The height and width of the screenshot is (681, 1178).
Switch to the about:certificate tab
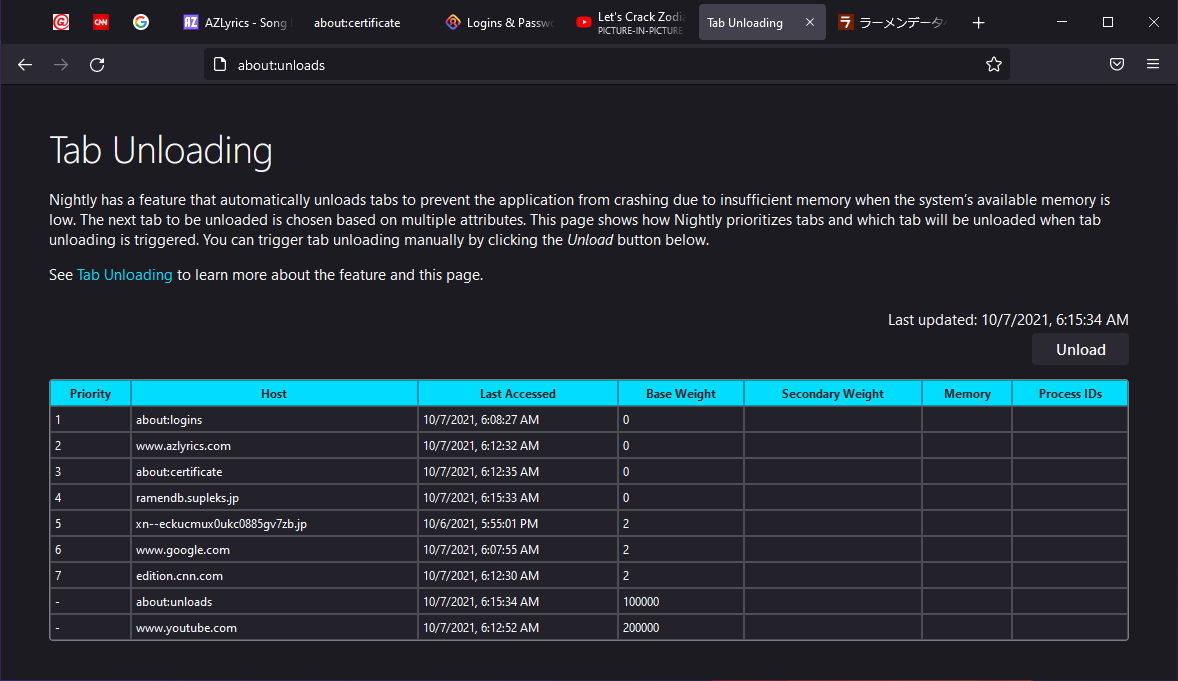[357, 22]
